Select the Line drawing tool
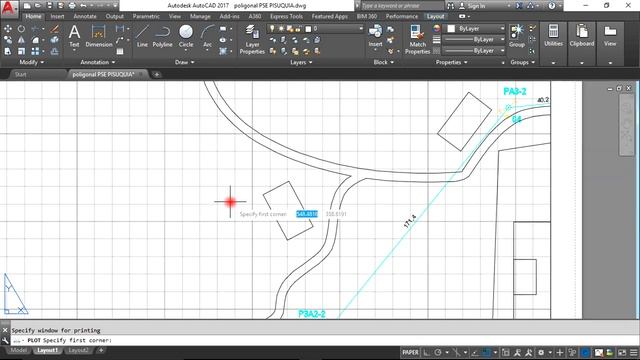 pyautogui.click(x=142, y=36)
